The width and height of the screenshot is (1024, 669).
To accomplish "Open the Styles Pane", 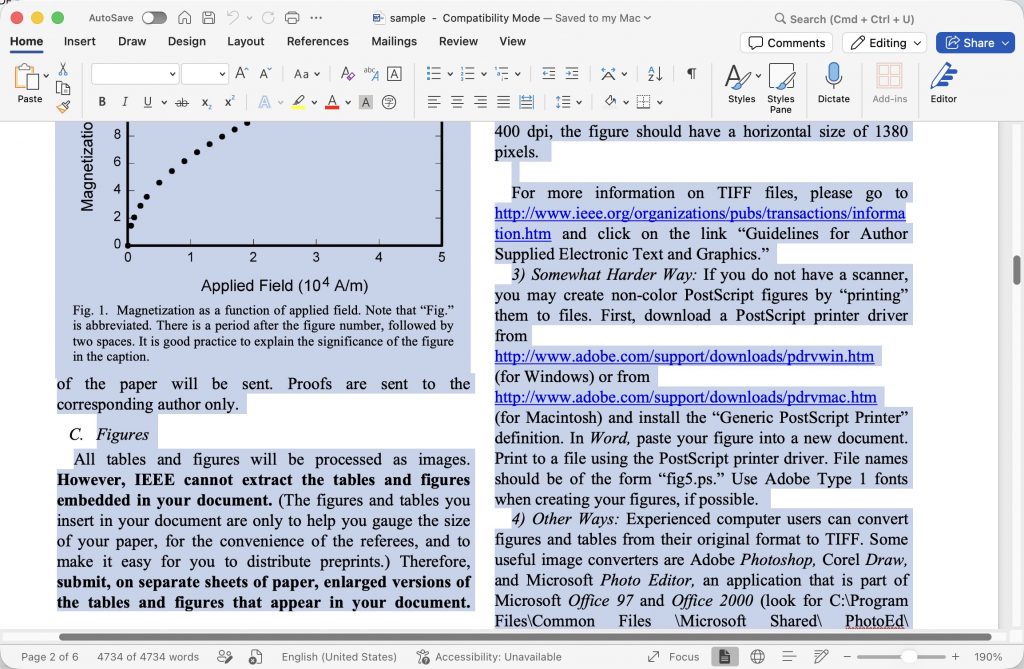I will point(780,88).
